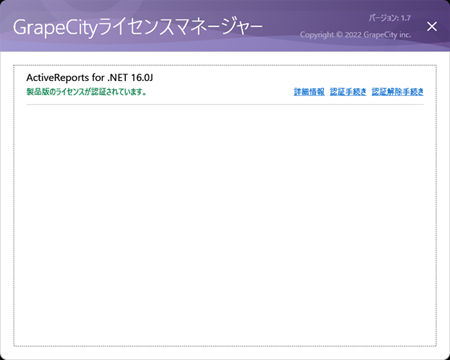The width and height of the screenshot is (450, 360).
Task: Click the GrapeCityライセンスマネージャー title
Action: coord(138,27)
